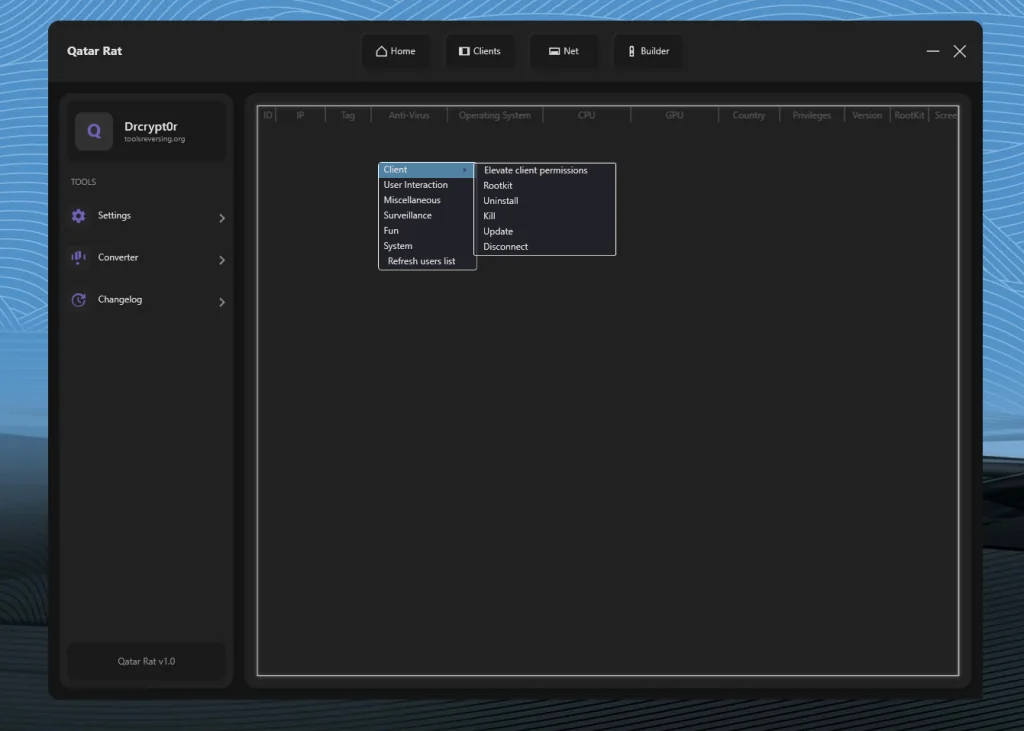Click the Operating System column header
The height and width of the screenshot is (731, 1024).
pos(494,116)
